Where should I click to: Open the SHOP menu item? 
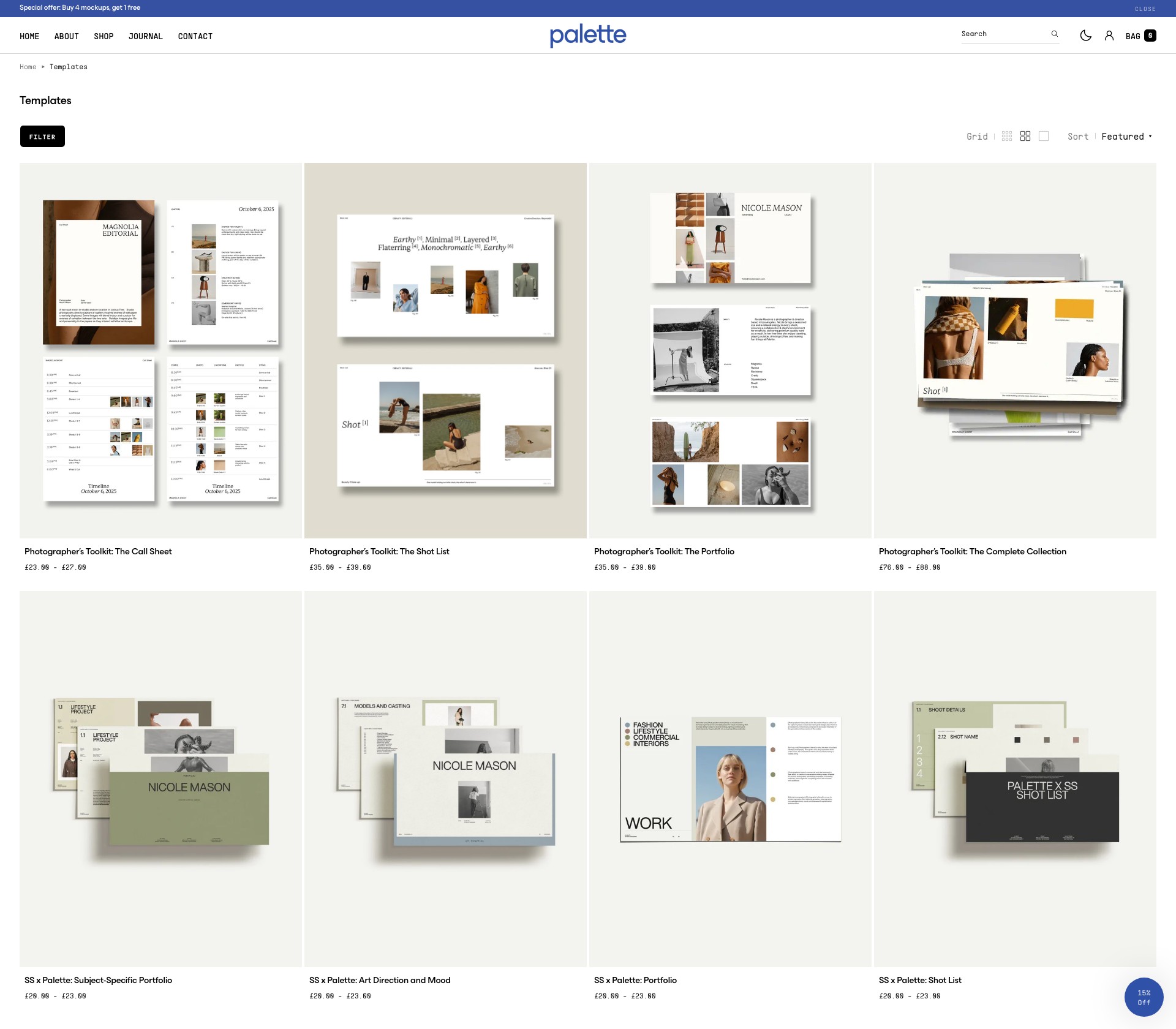tap(104, 36)
